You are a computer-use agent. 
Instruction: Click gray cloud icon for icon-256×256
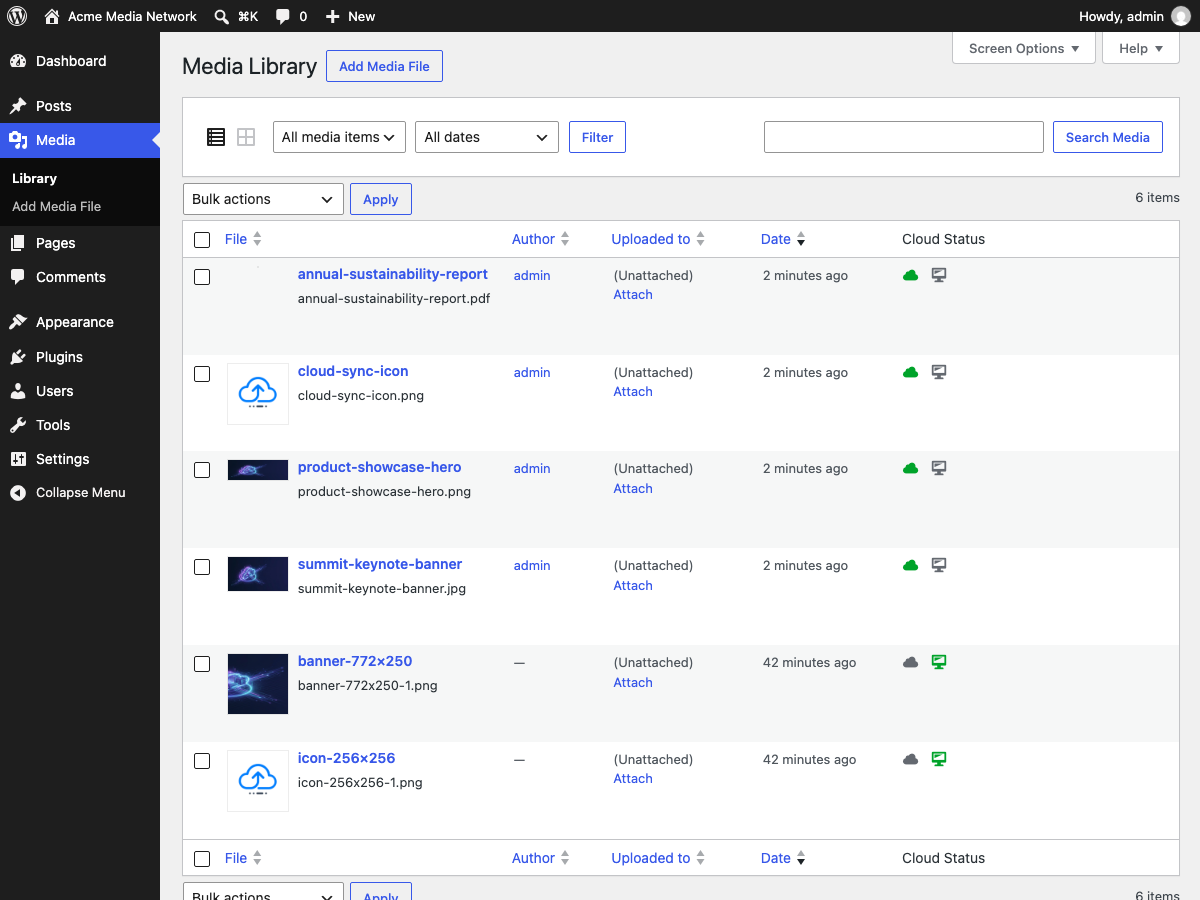(x=910, y=759)
